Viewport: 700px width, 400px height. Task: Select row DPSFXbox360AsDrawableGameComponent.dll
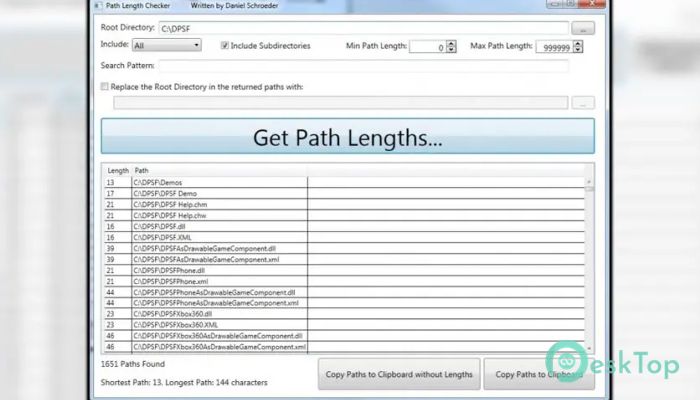click(344, 336)
